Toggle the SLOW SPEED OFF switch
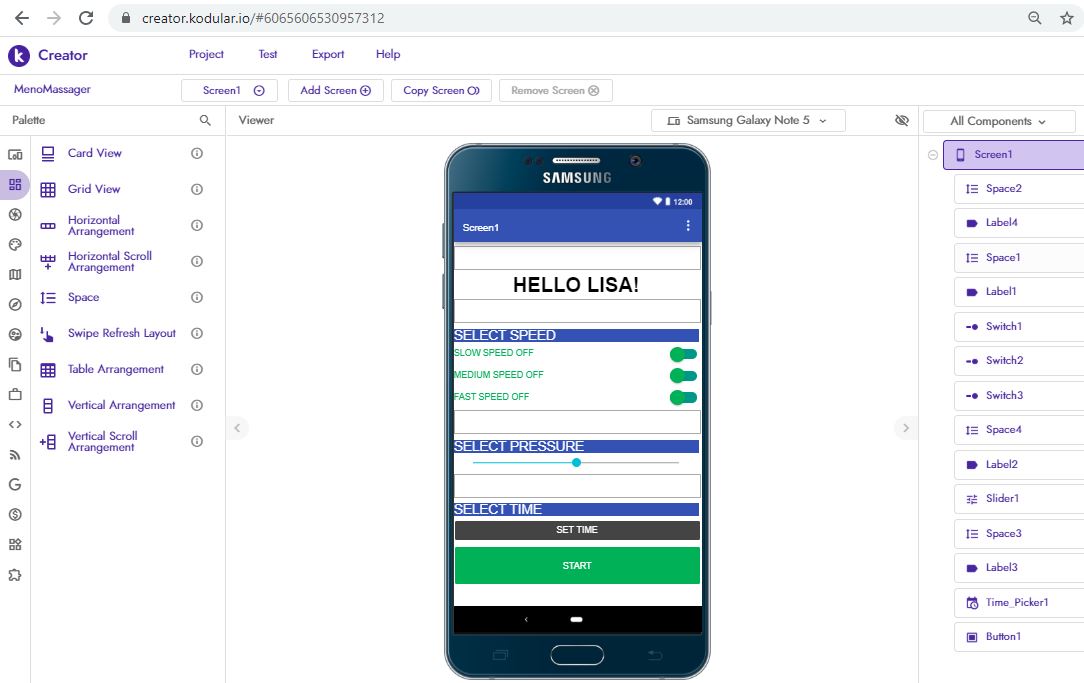 coord(683,354)
